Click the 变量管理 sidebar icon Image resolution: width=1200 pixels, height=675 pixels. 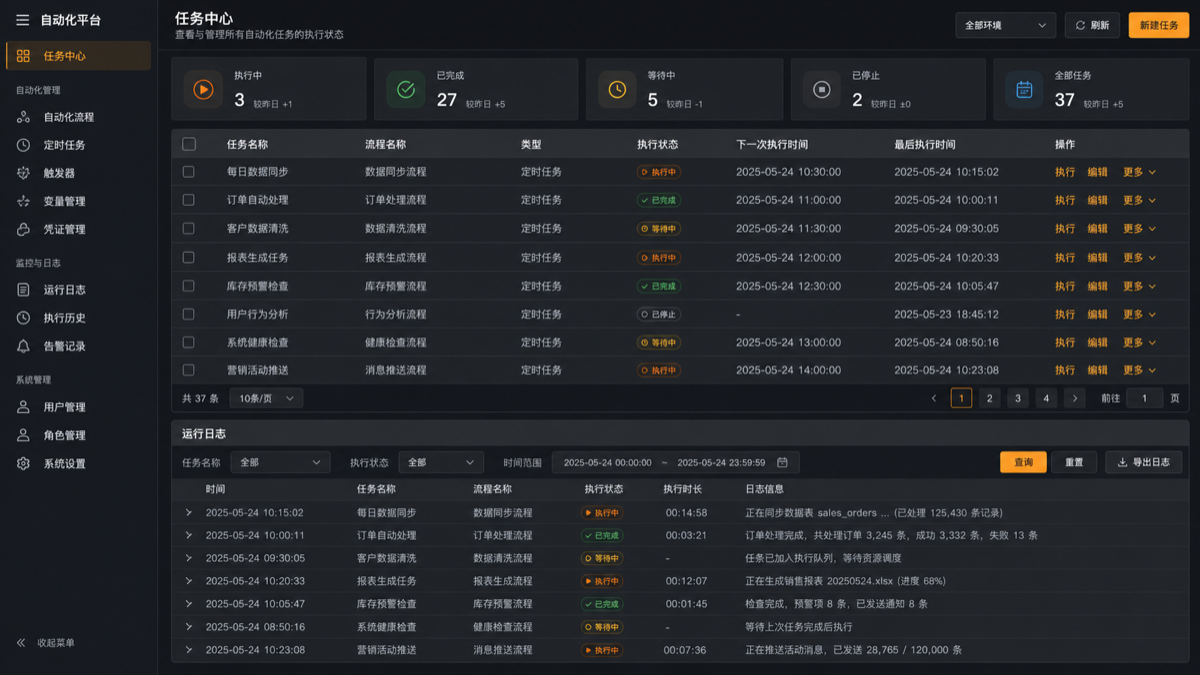(23, 201)
